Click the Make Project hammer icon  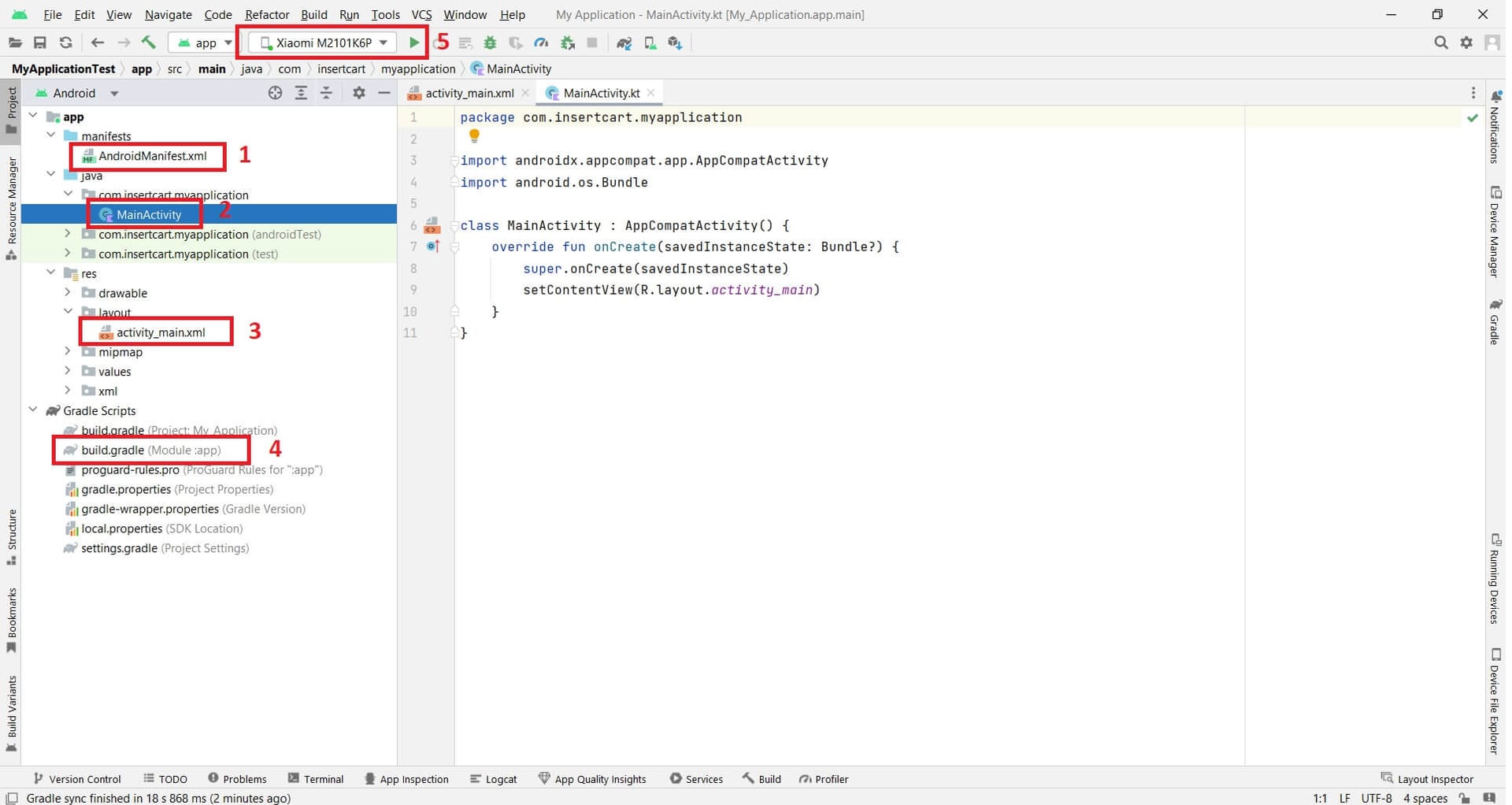pos(148,43)
